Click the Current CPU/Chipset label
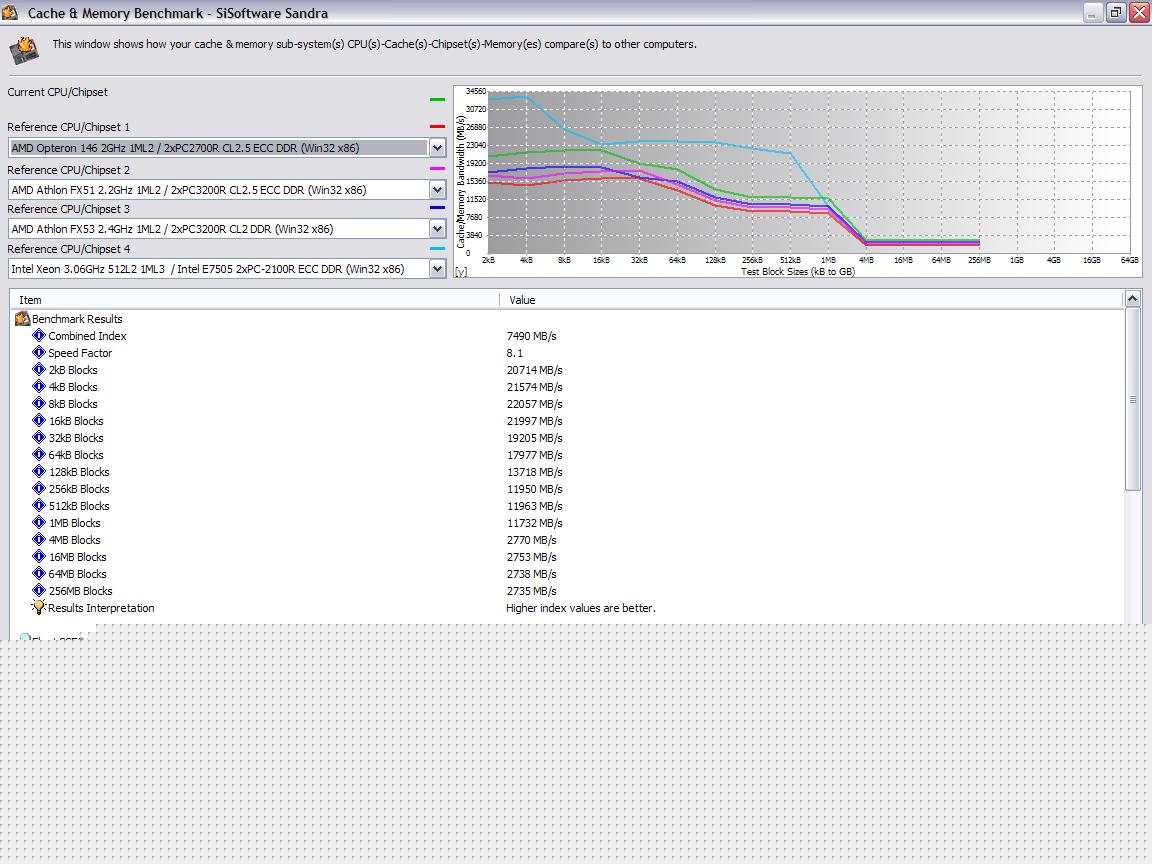Image resolution: width=1152 pixels, height=864 pixels. (x=57, y=92)
